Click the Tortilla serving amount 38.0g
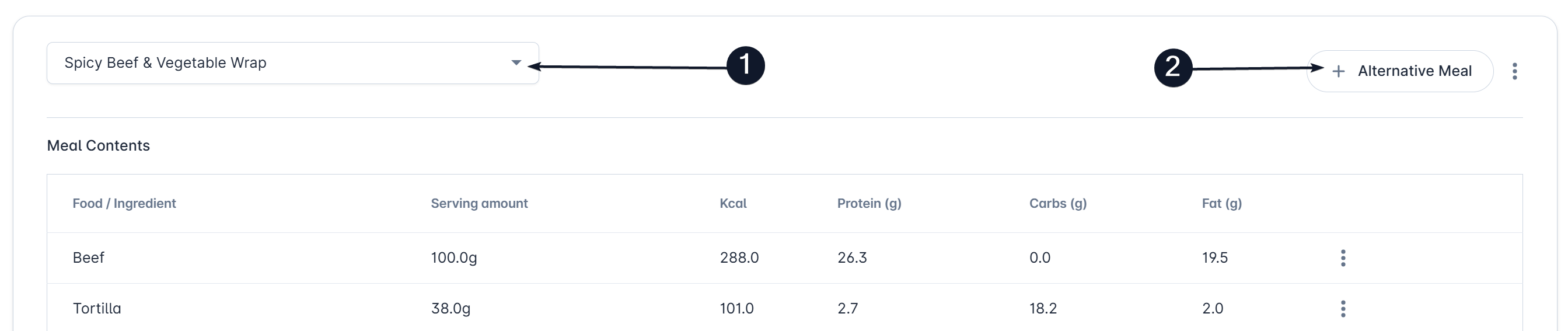 (451, 308)
